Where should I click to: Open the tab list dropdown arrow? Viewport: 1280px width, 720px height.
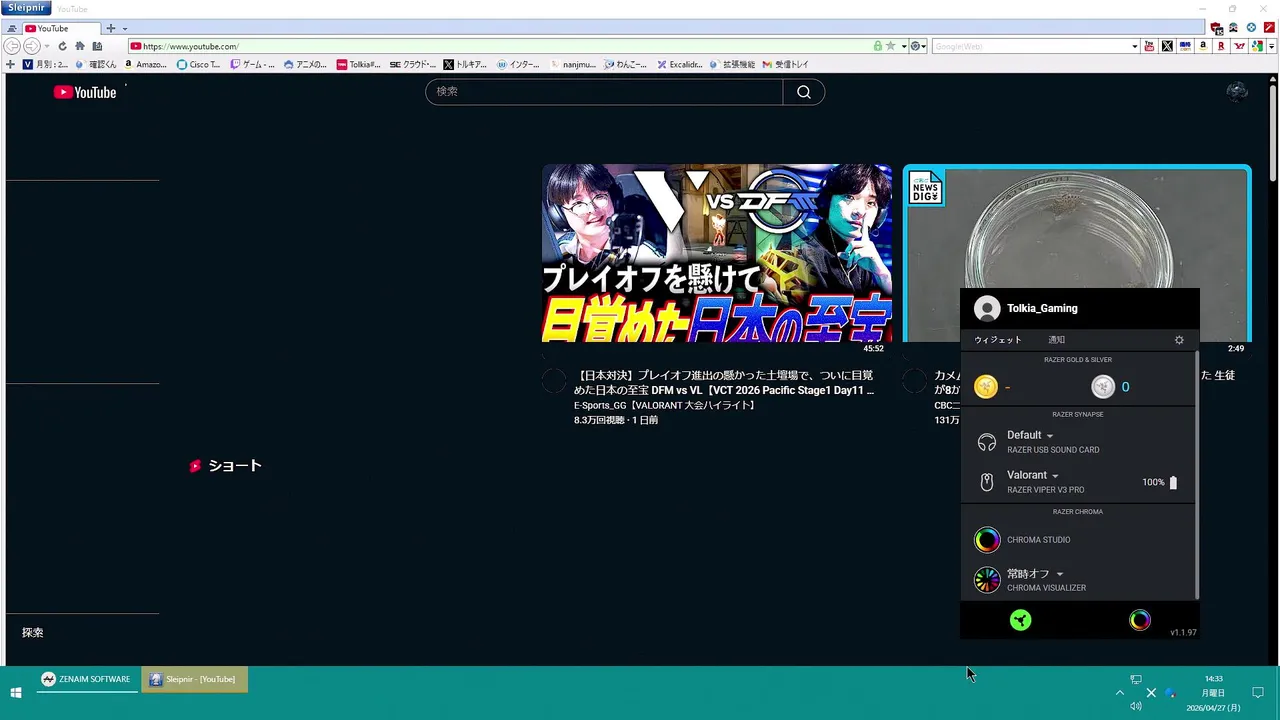(125, 28)
